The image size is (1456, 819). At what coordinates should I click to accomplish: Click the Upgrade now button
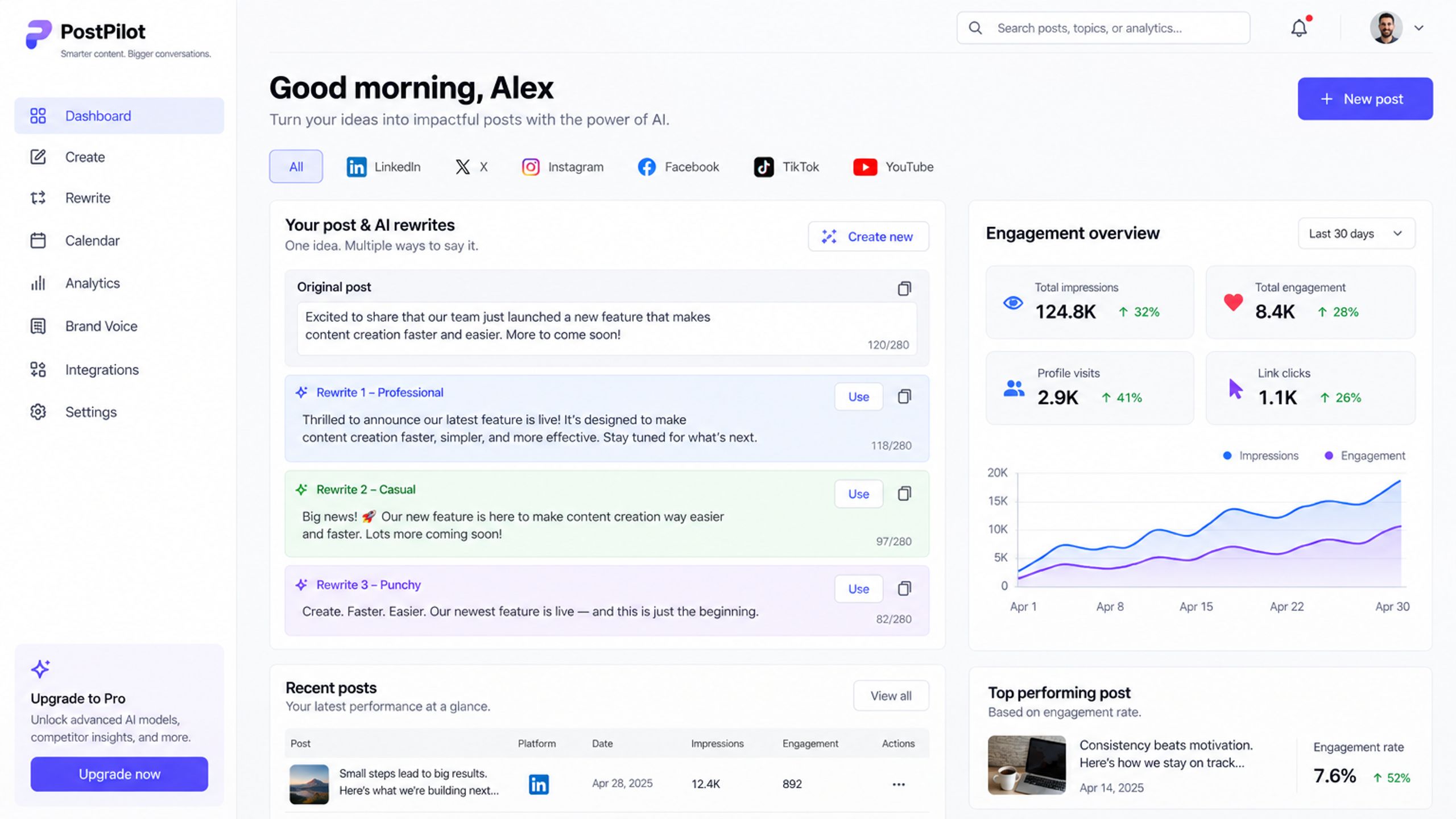click(x=119, y=774)
